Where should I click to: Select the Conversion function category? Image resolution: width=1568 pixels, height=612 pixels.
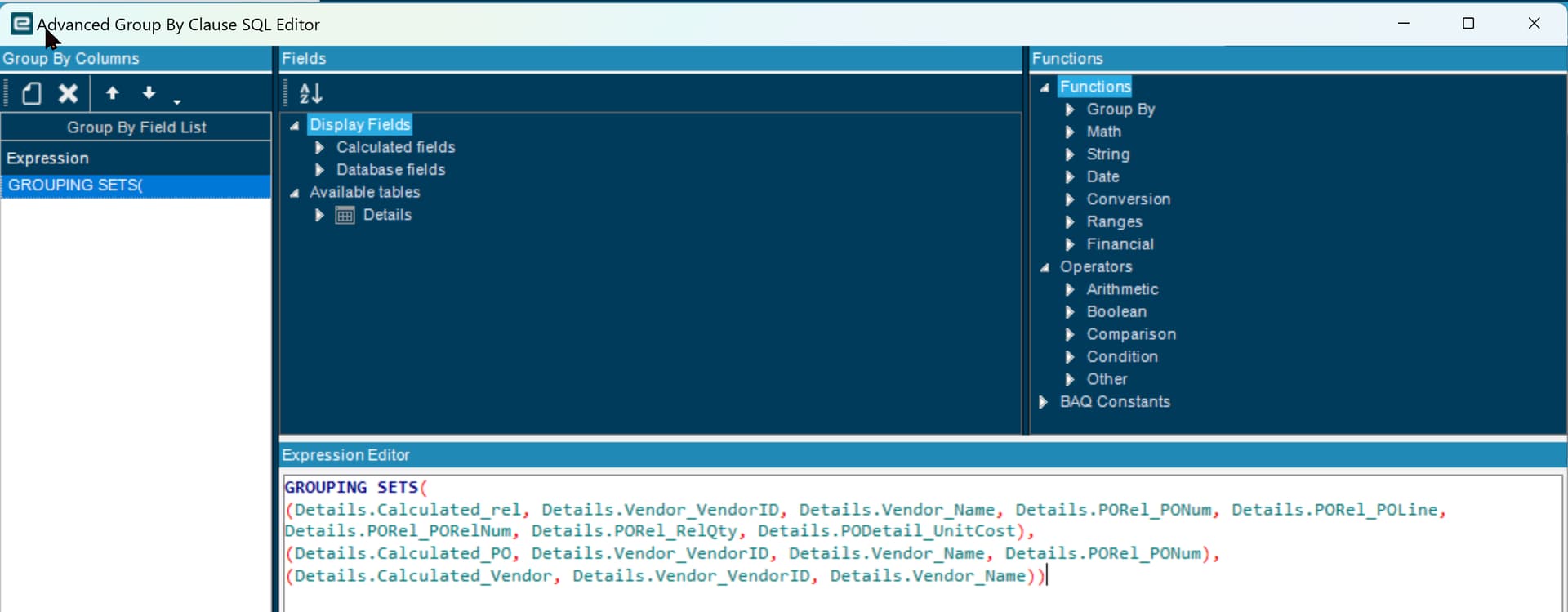coord(1129,199)
